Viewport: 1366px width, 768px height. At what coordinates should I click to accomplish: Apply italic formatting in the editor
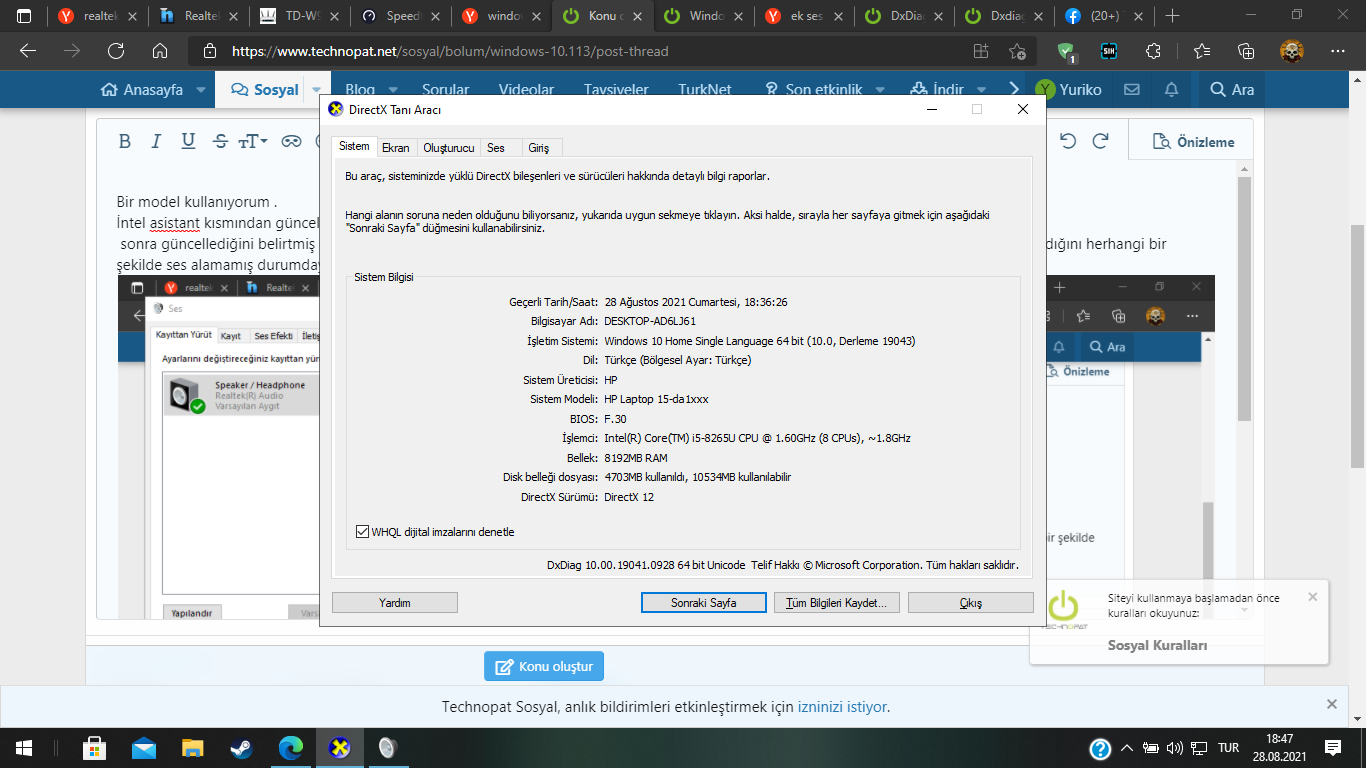coord(156,142)
